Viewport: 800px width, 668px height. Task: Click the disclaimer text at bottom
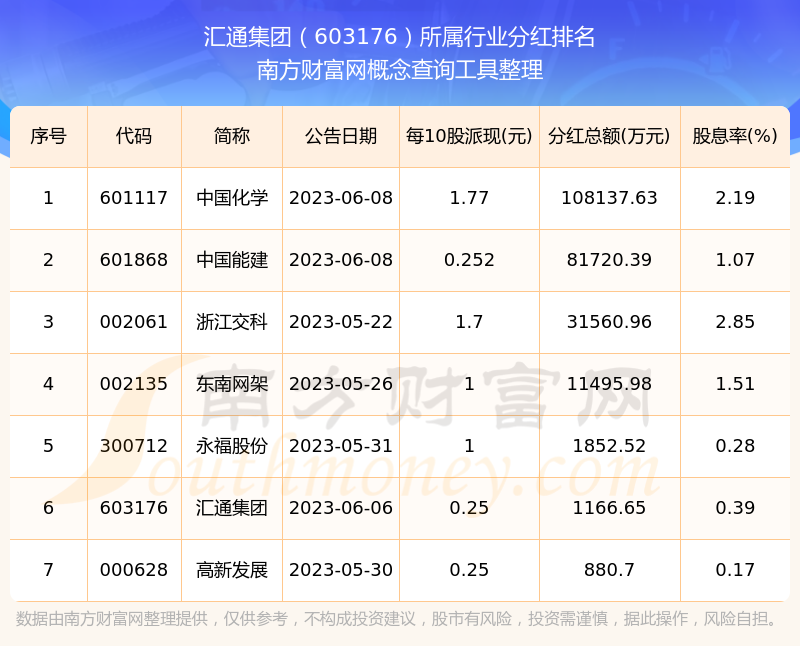[x=397, y=619]
